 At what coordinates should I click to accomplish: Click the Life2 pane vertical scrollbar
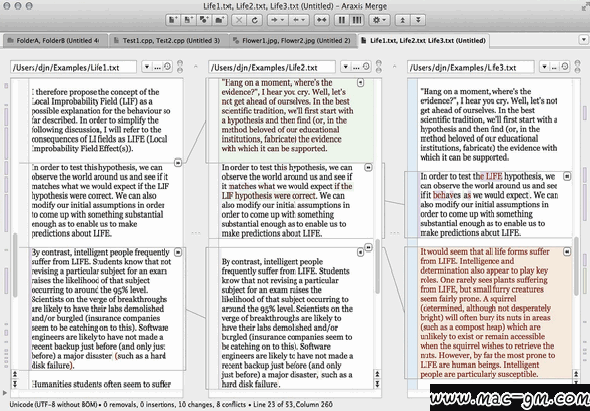(377, 266)
